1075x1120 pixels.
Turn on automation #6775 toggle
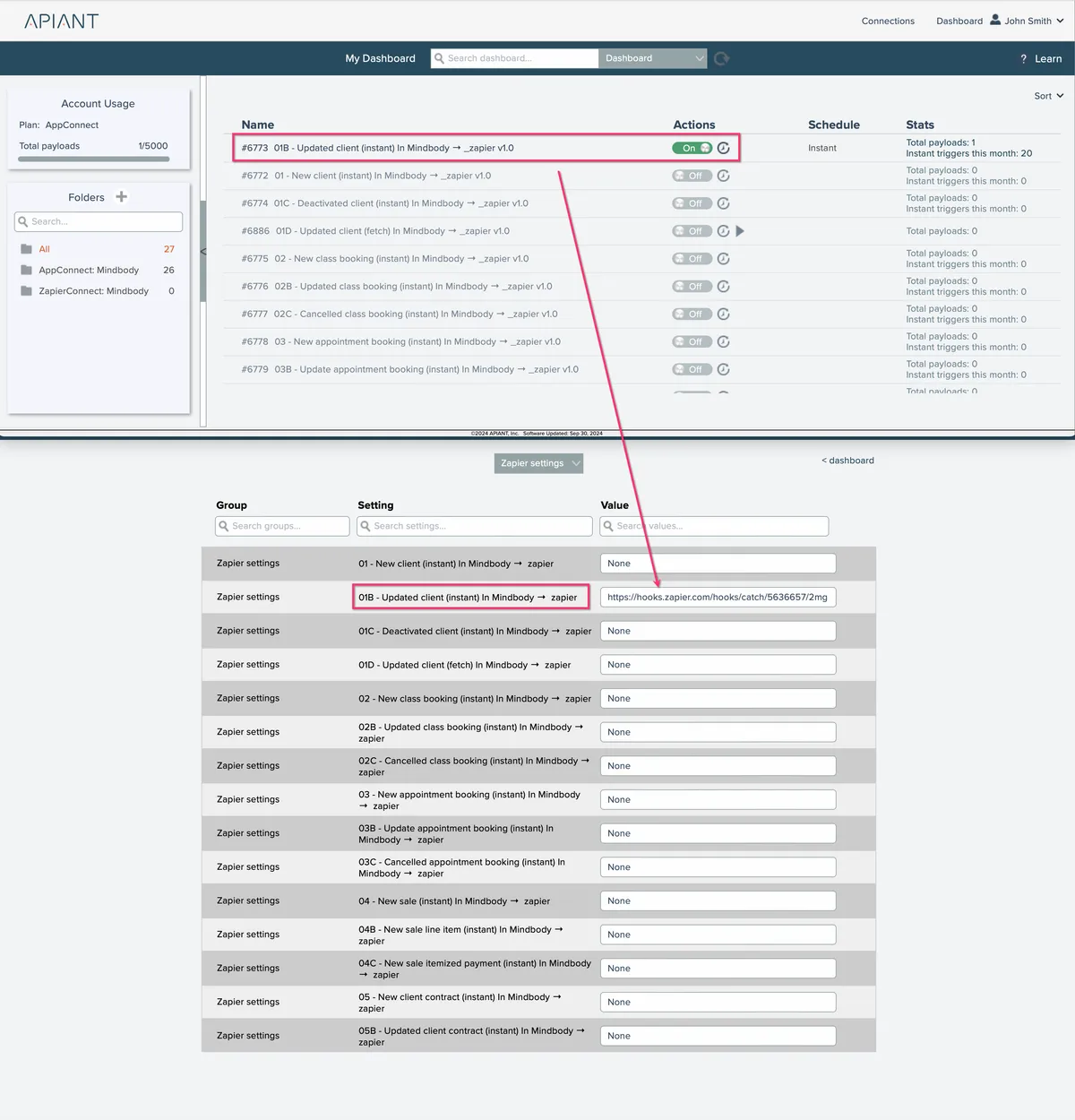[692, 259]
